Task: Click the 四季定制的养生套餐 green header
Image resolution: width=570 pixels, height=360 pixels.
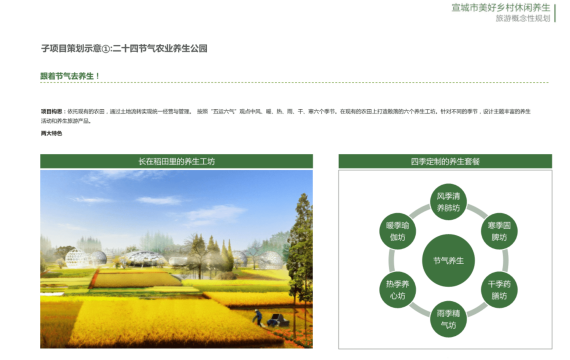Action: 445,161
